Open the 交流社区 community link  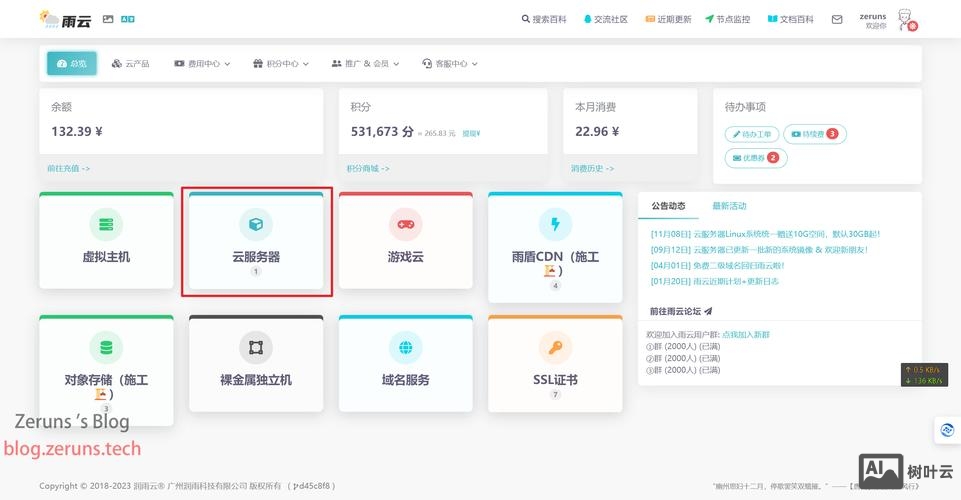tap(606, 19)
